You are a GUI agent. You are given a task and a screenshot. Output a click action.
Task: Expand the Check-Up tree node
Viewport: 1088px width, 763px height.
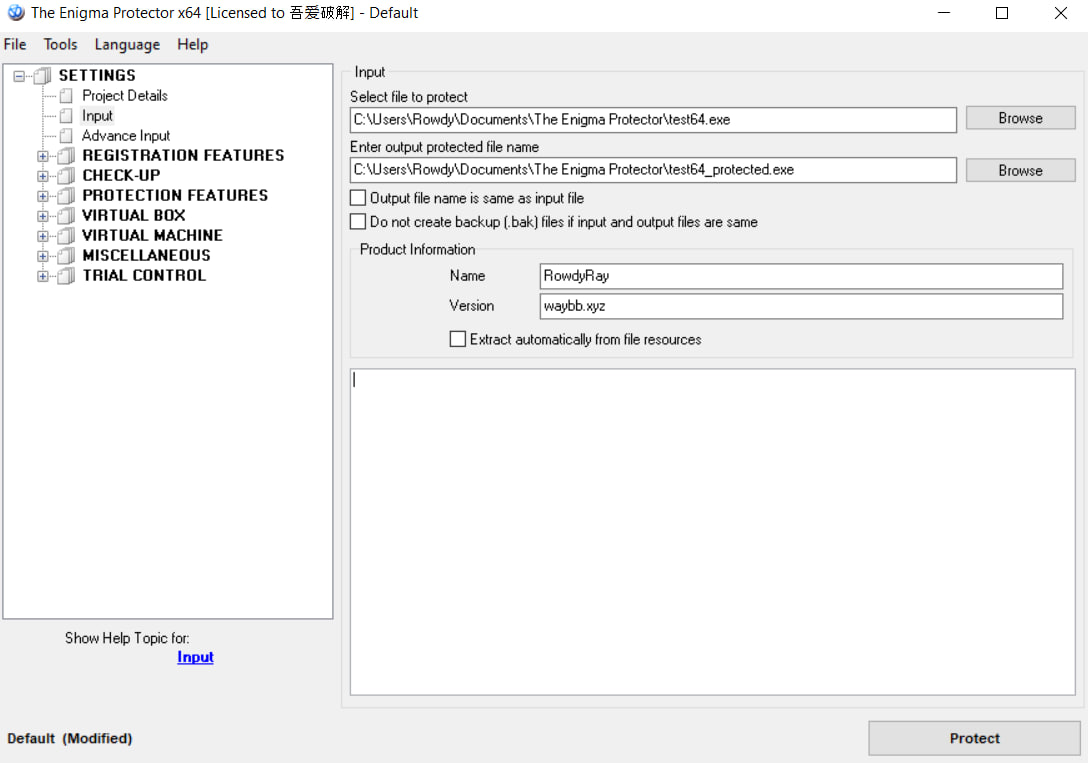(x=43, y=176)
